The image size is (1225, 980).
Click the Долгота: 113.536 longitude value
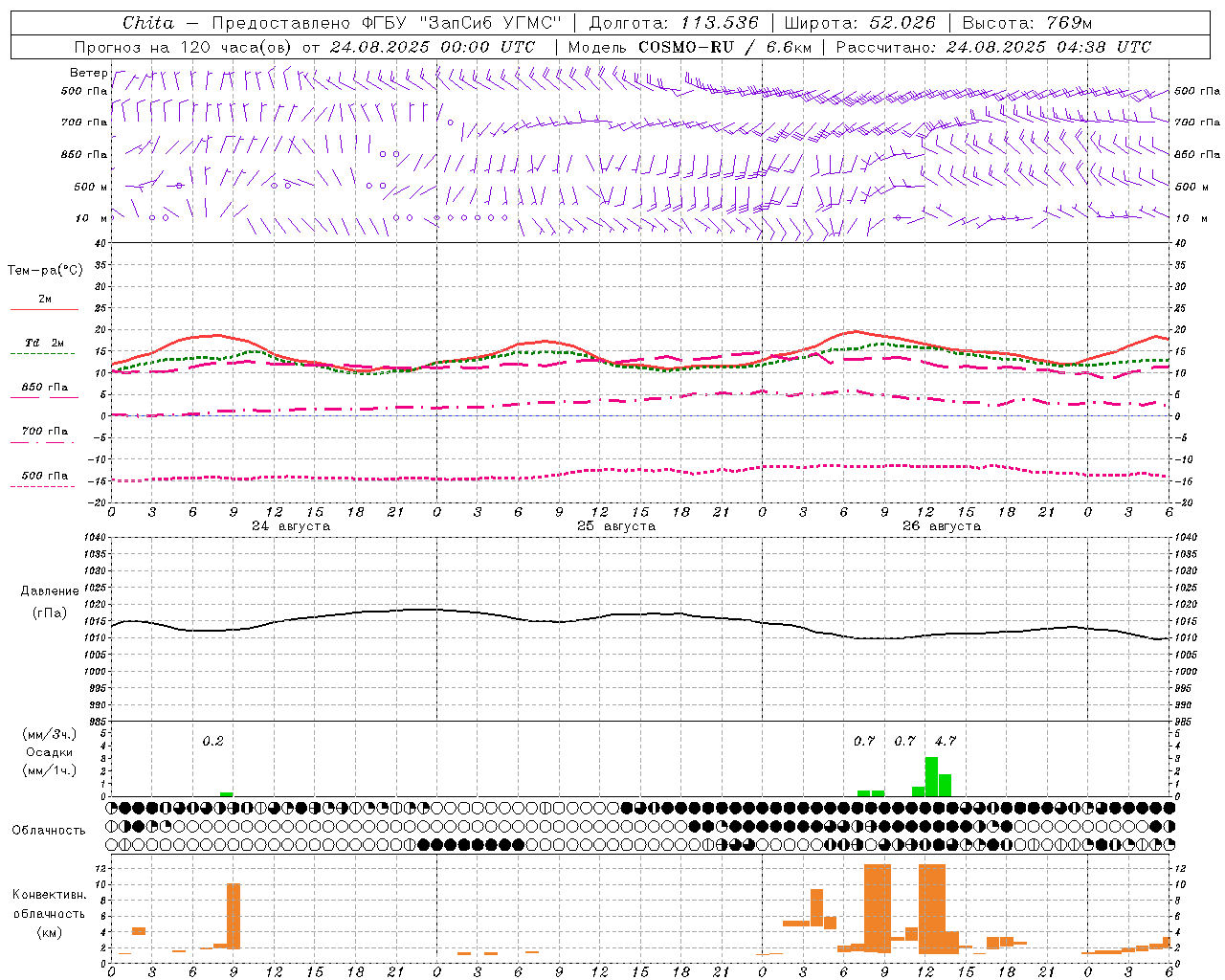pyautogui.click(x=674, y=23)
